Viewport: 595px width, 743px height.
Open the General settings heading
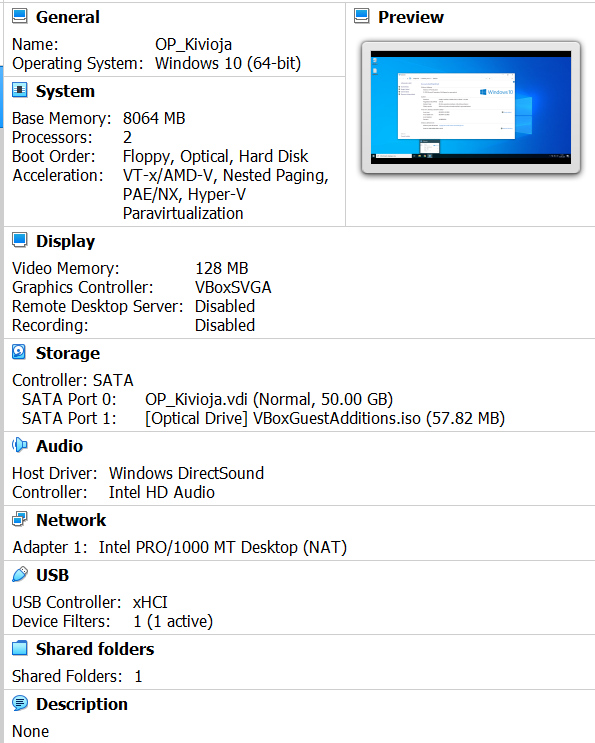[x=68, y=17]
